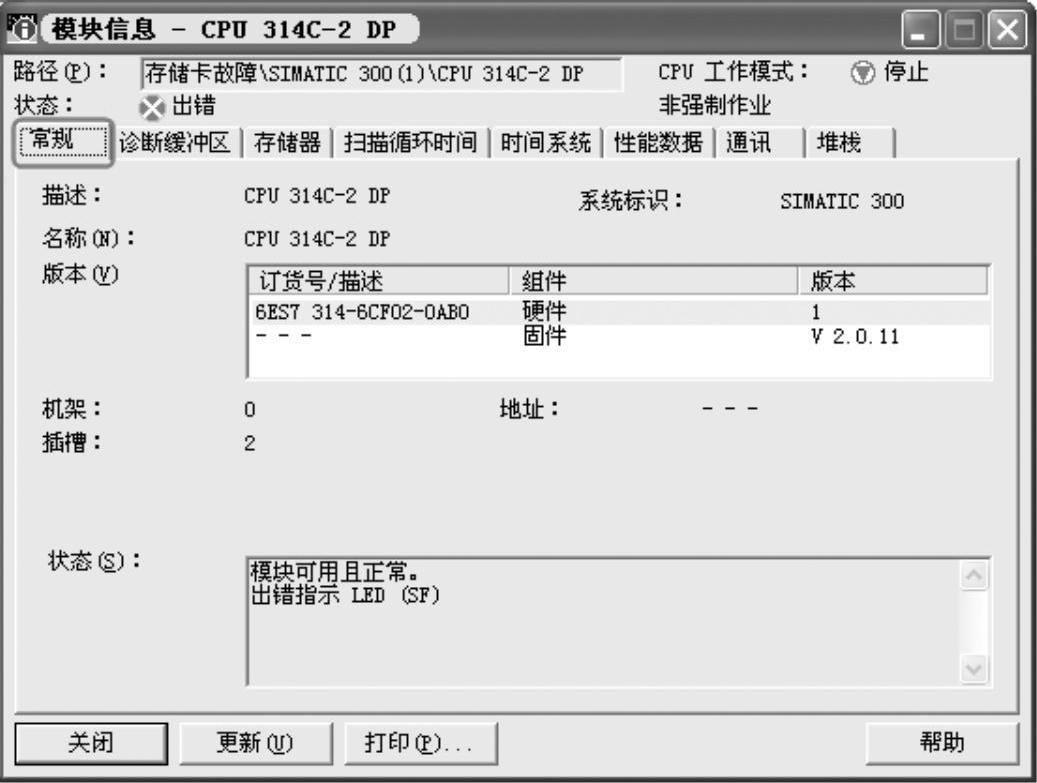Minimize the module information window
Viewport: 1037px width, 783px height.
pyautogui.click(x=920, y=30)
